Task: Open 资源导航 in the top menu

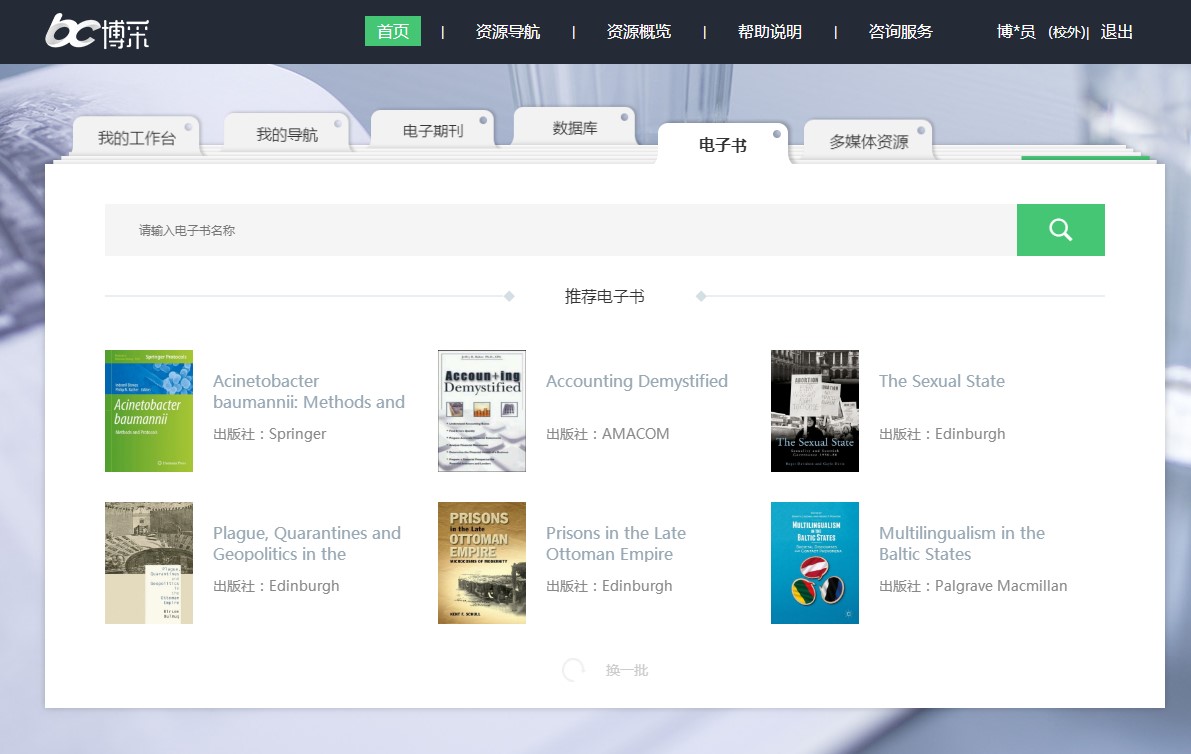Action: point(508,32)
